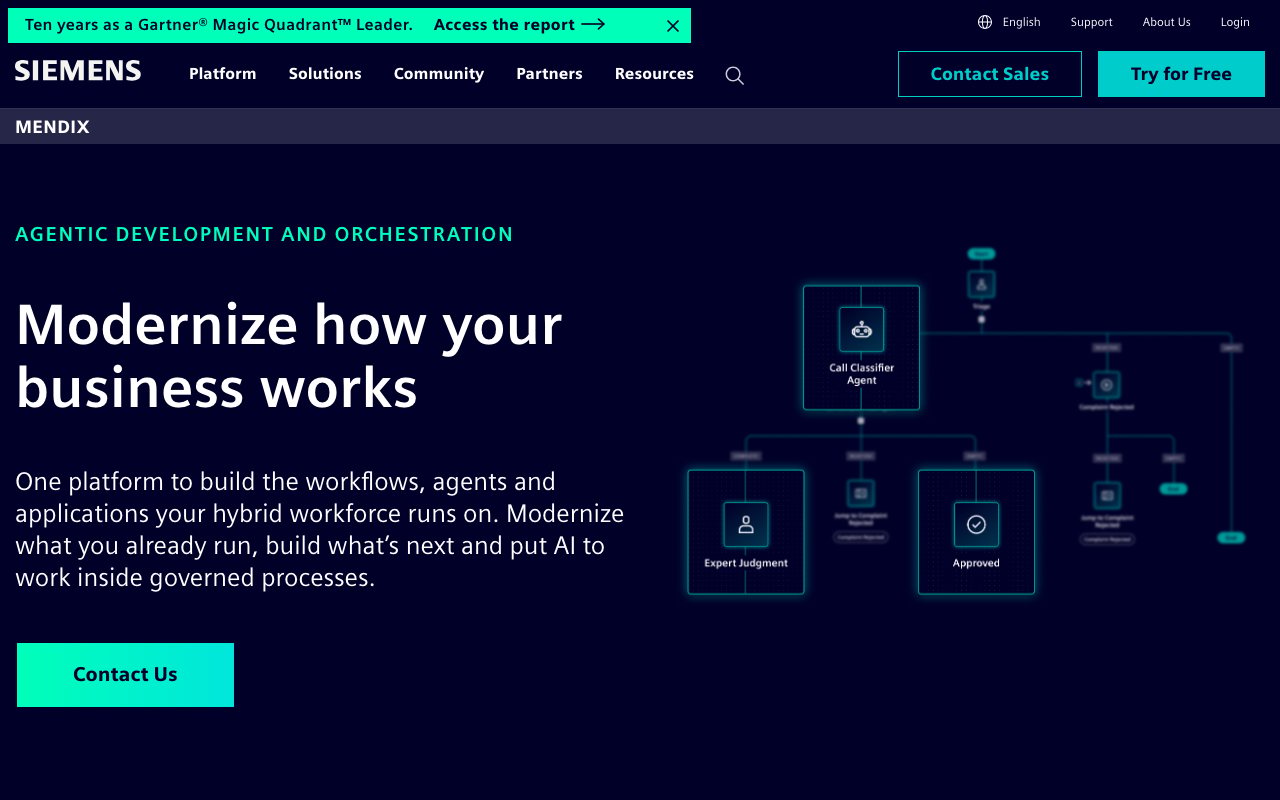The height and width of the screenshot is (800, 1280).
Task: Switch language via the English selector
Action: click(1021, 22)
